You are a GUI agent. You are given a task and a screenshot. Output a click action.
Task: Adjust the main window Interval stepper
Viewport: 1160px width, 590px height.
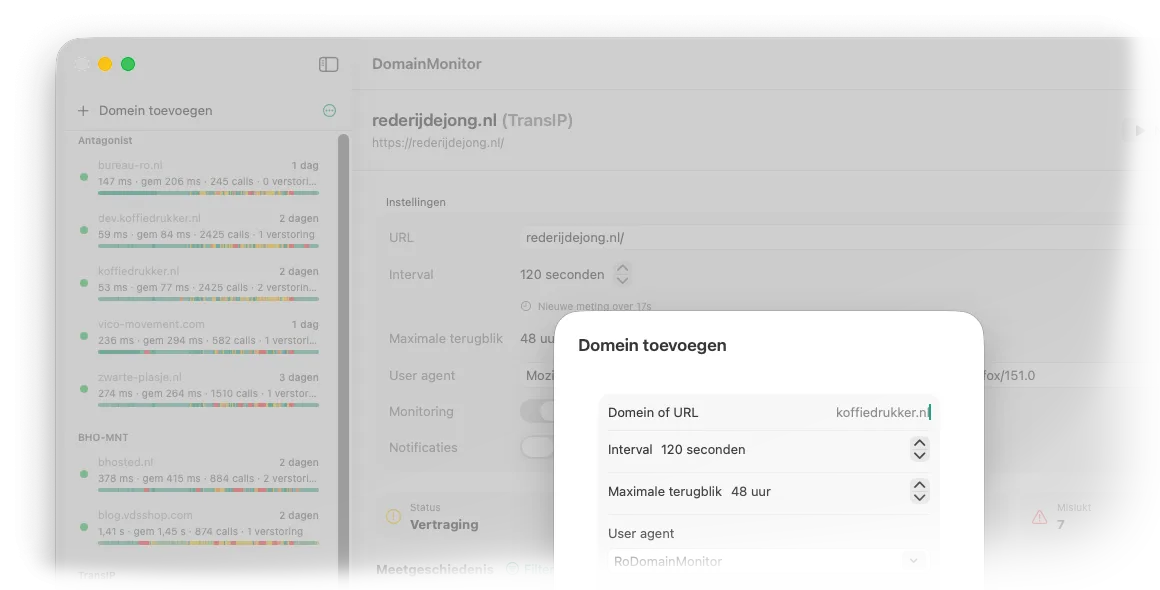[622, 274]
